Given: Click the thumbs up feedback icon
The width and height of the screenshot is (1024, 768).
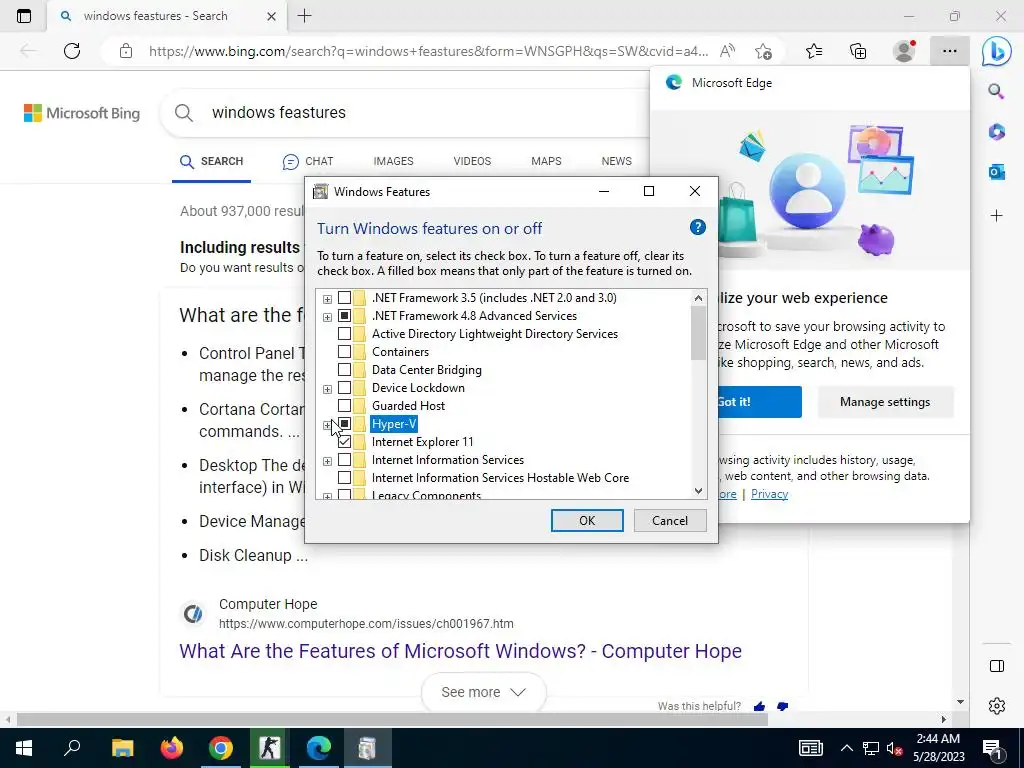Looking at the screenshot, I should click(x=759, y=706).
